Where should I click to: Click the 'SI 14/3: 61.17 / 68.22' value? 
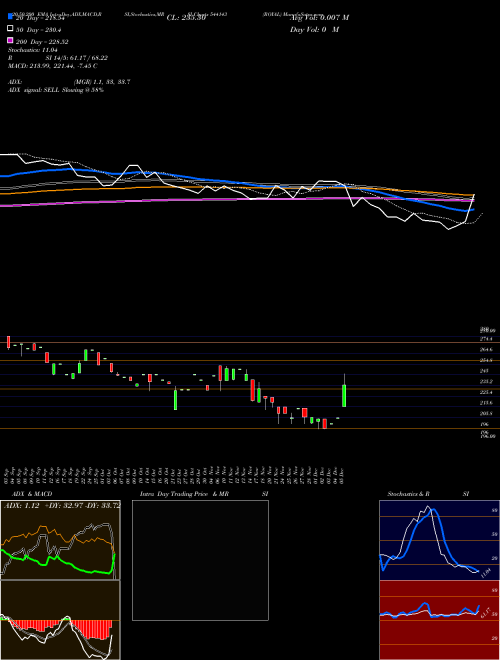79,58
